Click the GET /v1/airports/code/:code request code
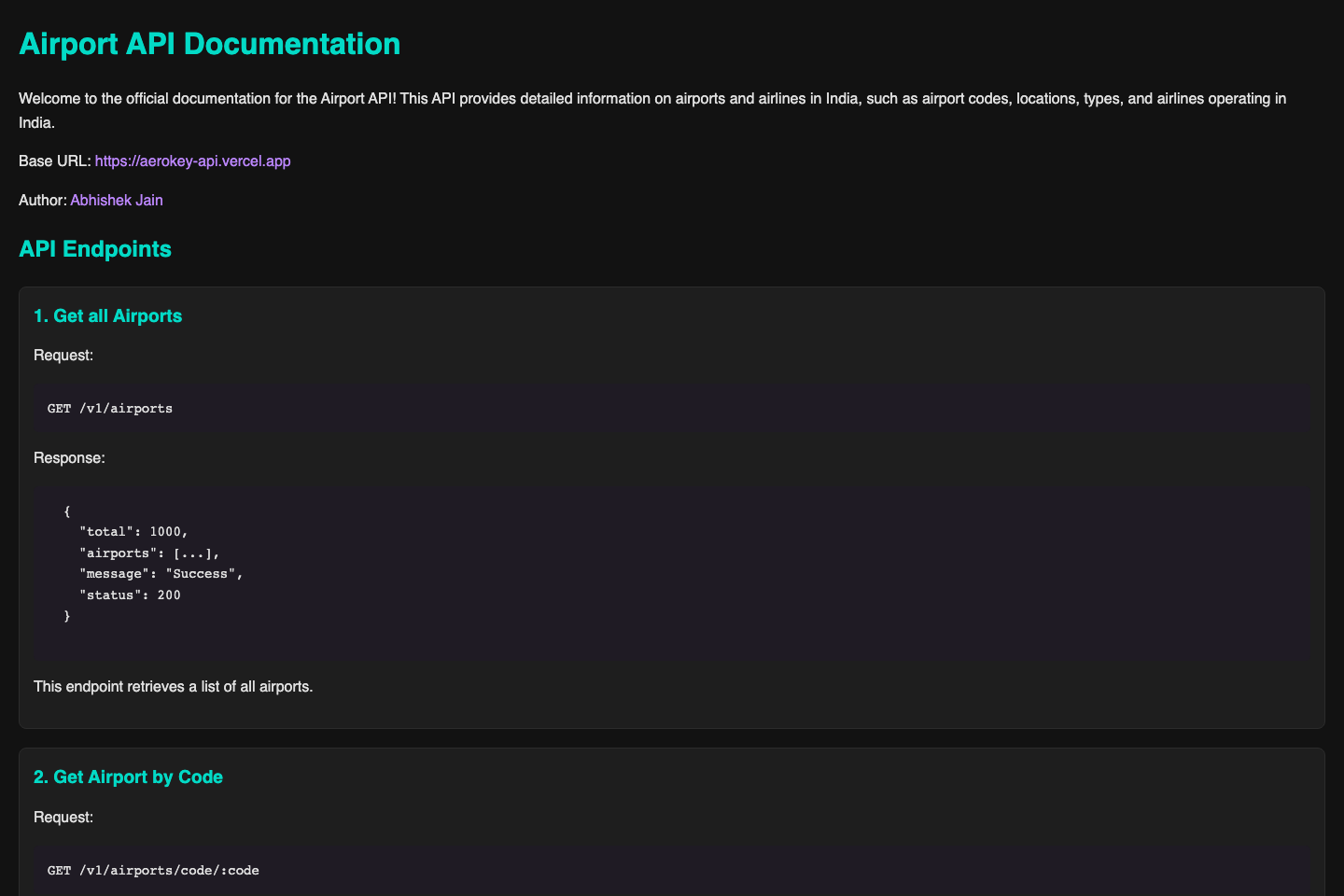The height and width of the screenshot is (896, 1344). [153, 871]
